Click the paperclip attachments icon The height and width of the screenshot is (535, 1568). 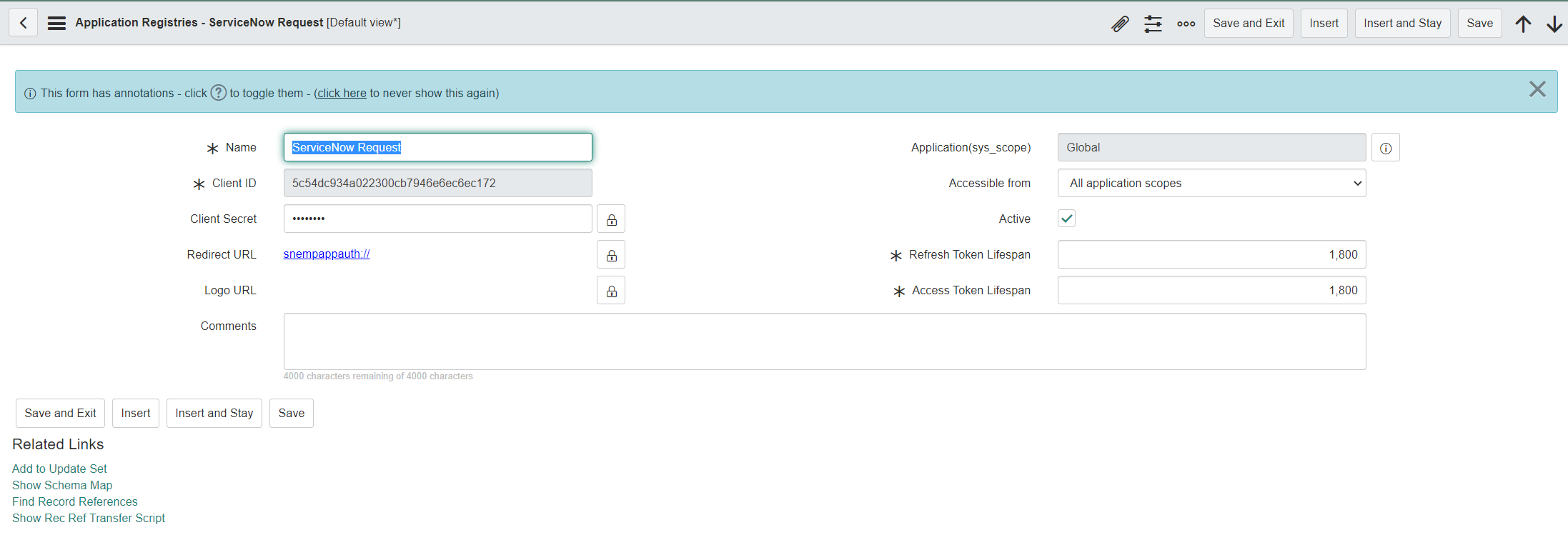[1120, 24]
